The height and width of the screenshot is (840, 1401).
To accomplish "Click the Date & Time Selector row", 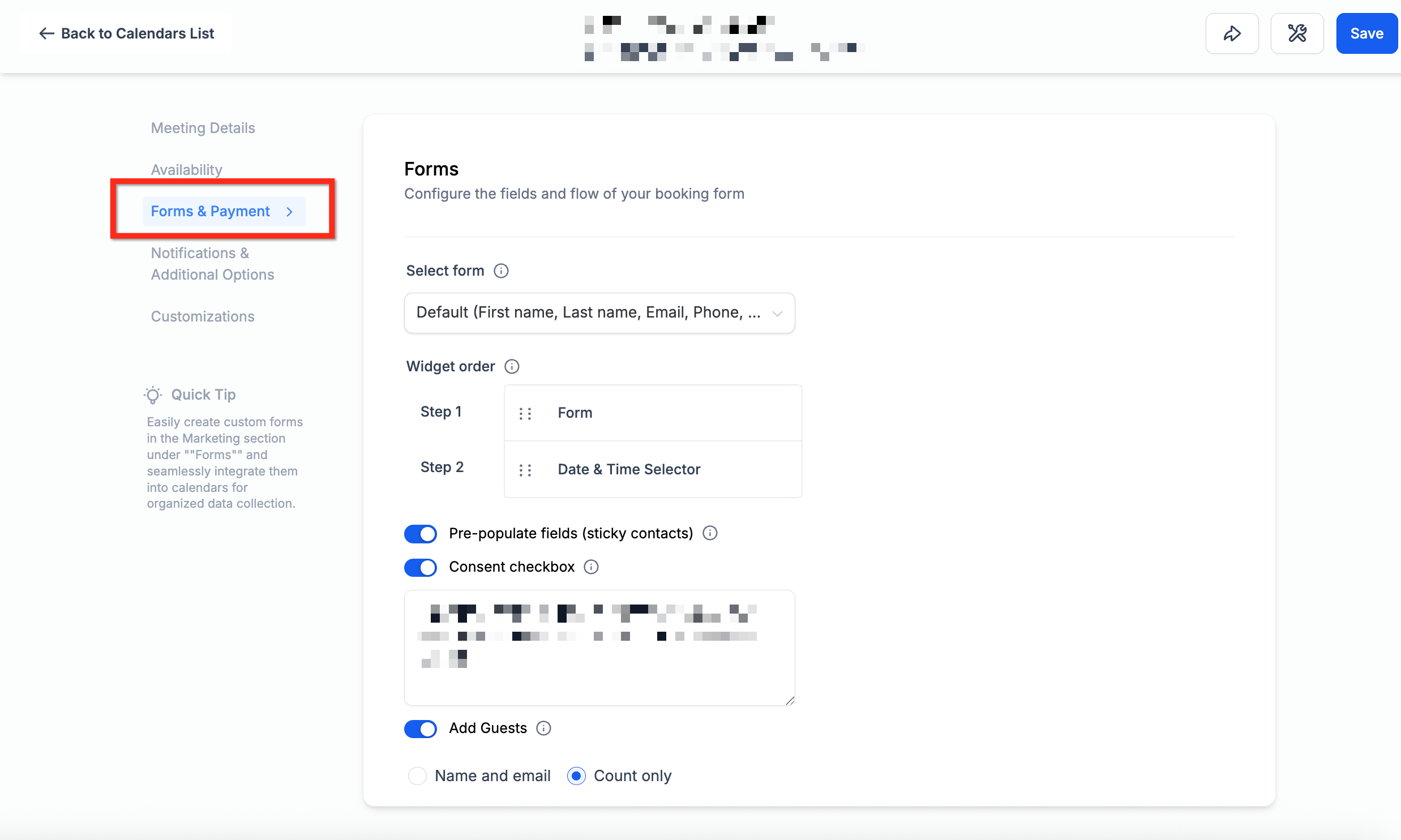I will (653, 470).
